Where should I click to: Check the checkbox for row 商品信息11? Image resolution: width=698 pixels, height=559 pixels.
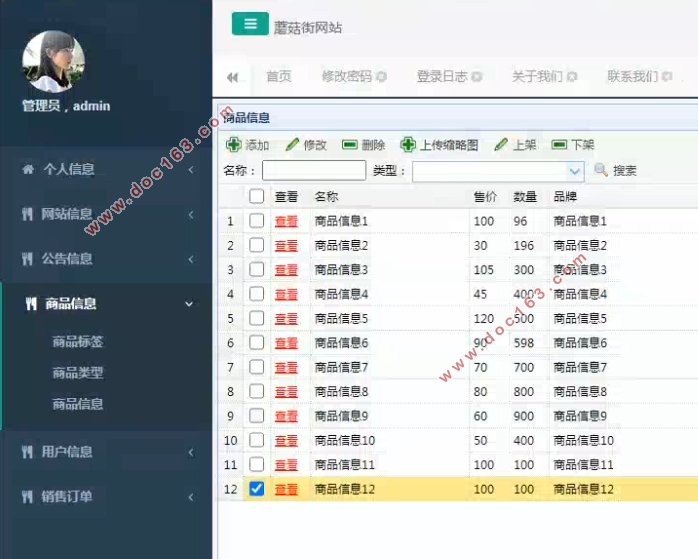[256, 465]
